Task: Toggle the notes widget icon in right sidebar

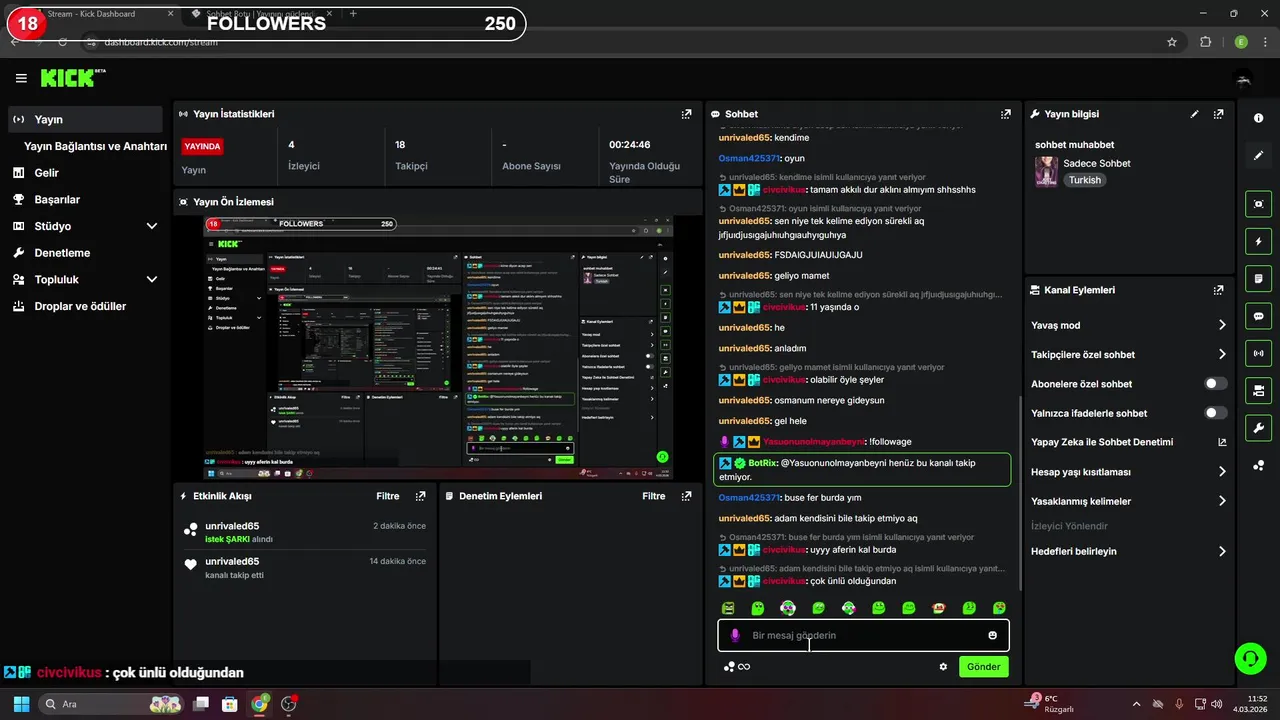Action: [1258, 278]
